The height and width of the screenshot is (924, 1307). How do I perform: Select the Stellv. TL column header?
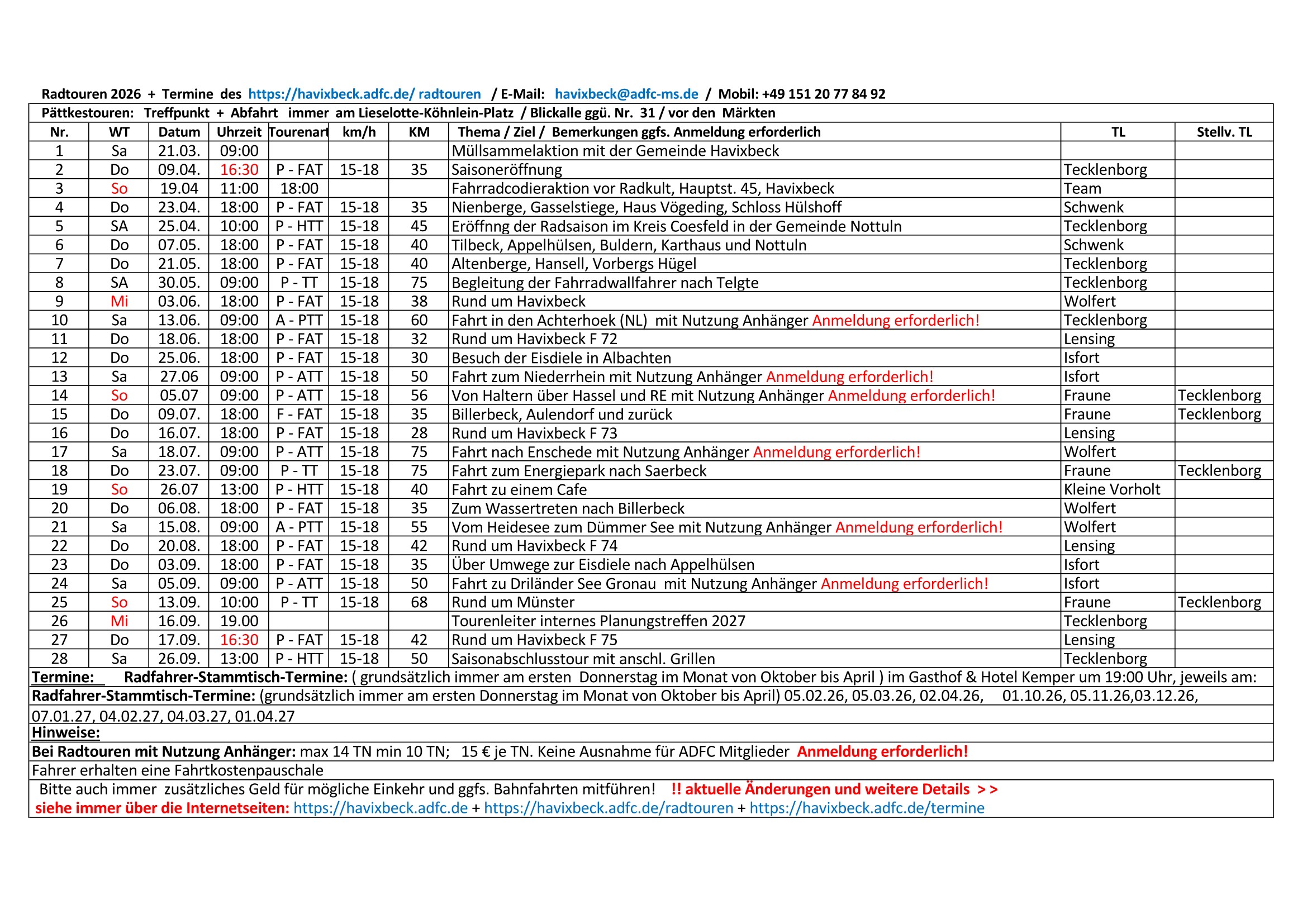coord(1224,132)
